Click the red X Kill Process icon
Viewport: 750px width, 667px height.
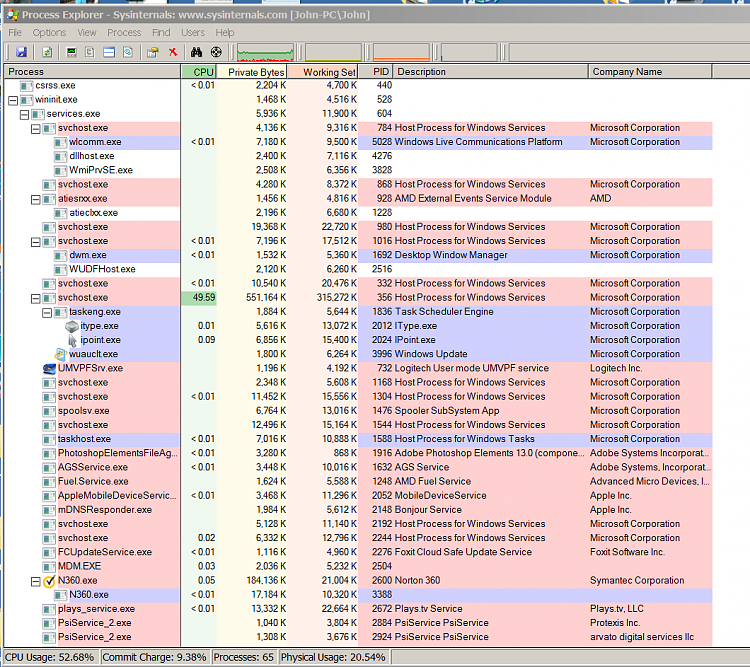coord(173,52)
